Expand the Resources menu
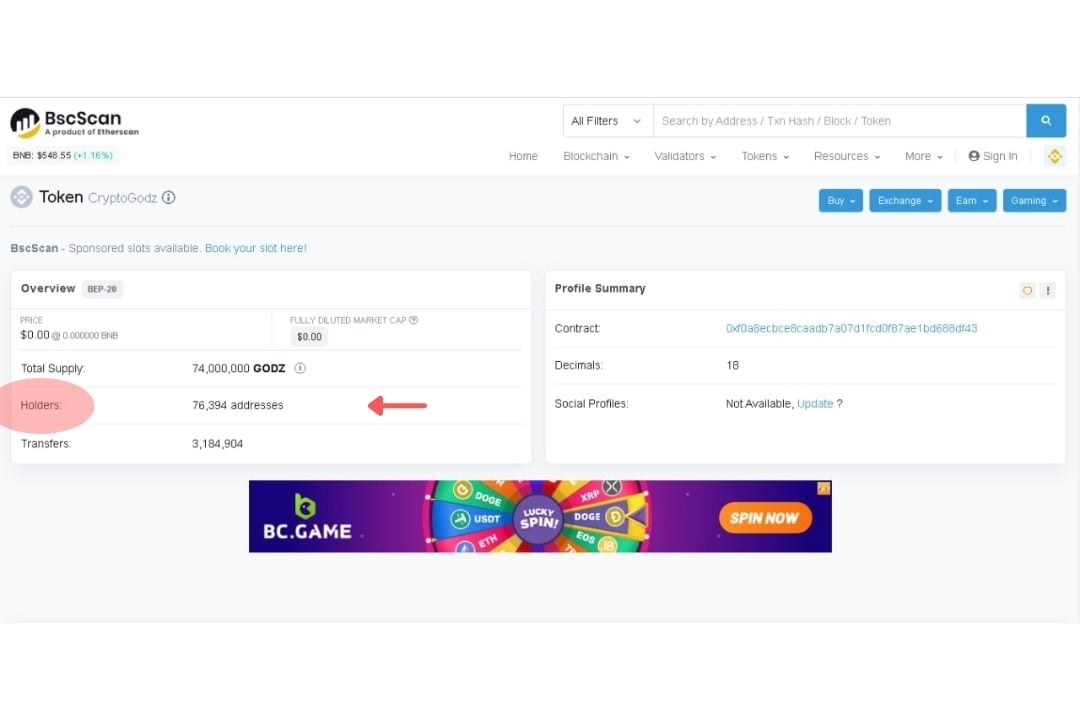The image size is (1080, 720). (847, 156)
